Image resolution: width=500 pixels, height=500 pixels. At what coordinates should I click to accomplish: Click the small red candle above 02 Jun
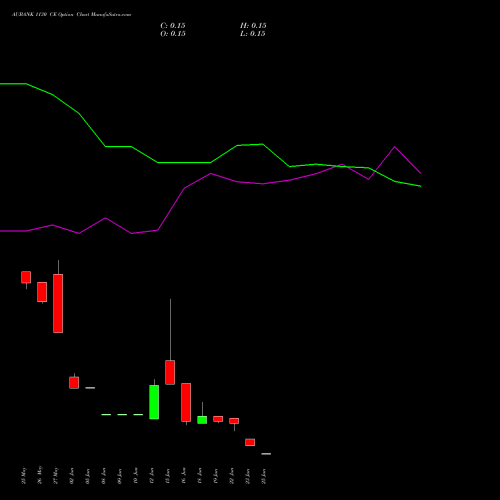(x=74, y=383)
